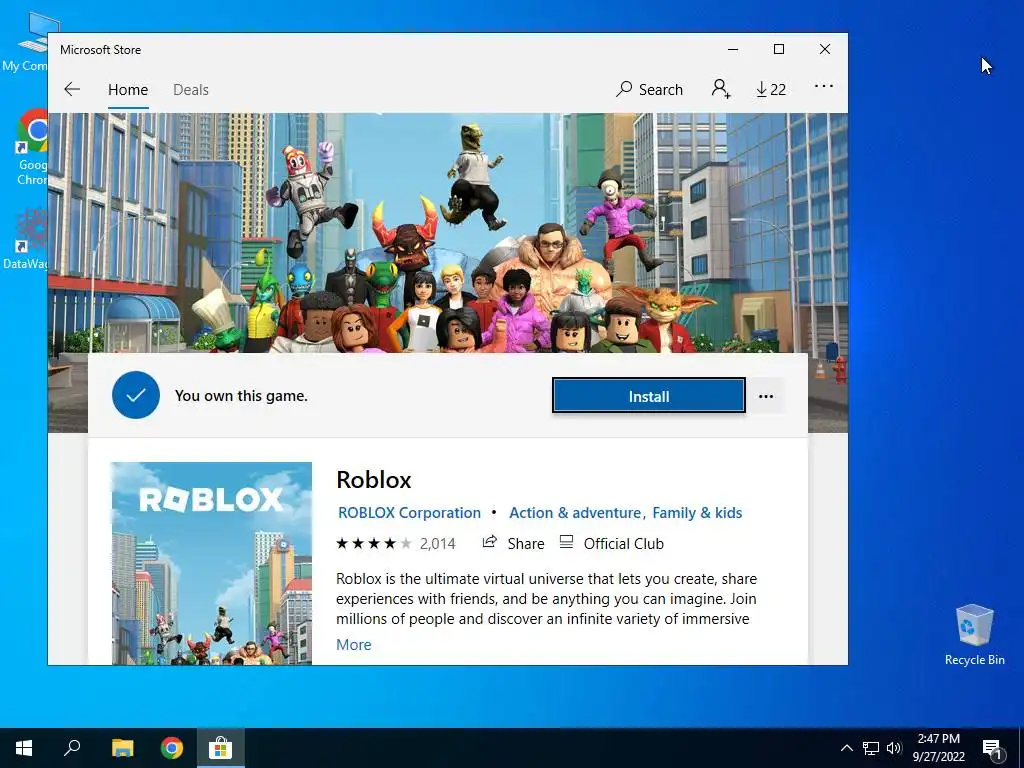The width and height of the screenshot is (1024, 768).
Task: Open more options beside Install button
Action: tap(765, 396)
